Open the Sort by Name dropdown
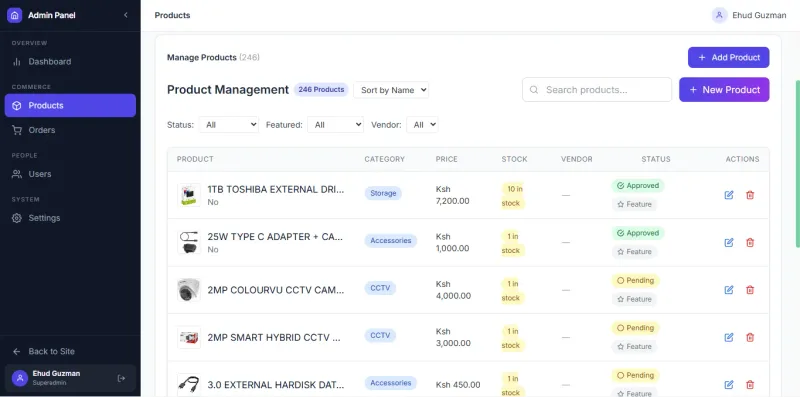Screen dimensions: 800x397 pyautogui.click(x=391, y=90)
